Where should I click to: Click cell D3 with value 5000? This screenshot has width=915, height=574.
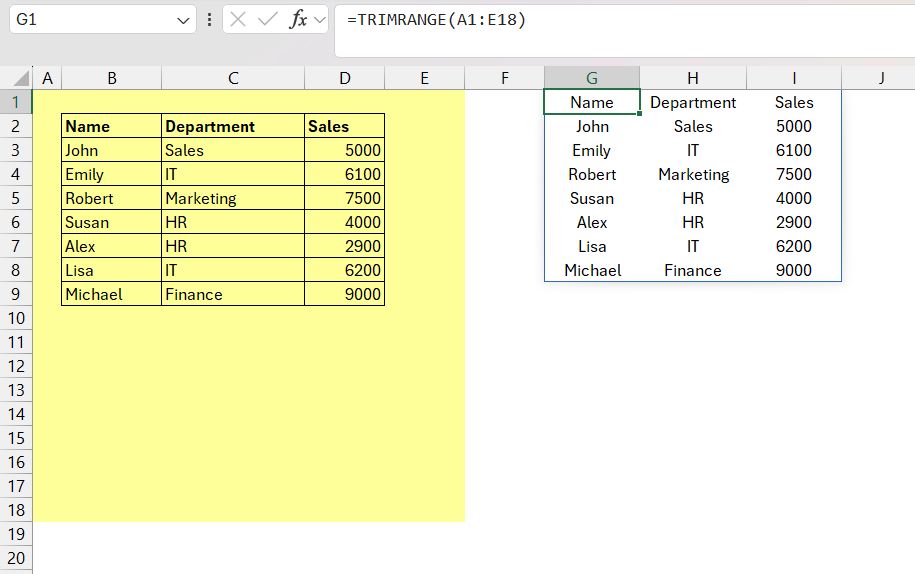344,150
